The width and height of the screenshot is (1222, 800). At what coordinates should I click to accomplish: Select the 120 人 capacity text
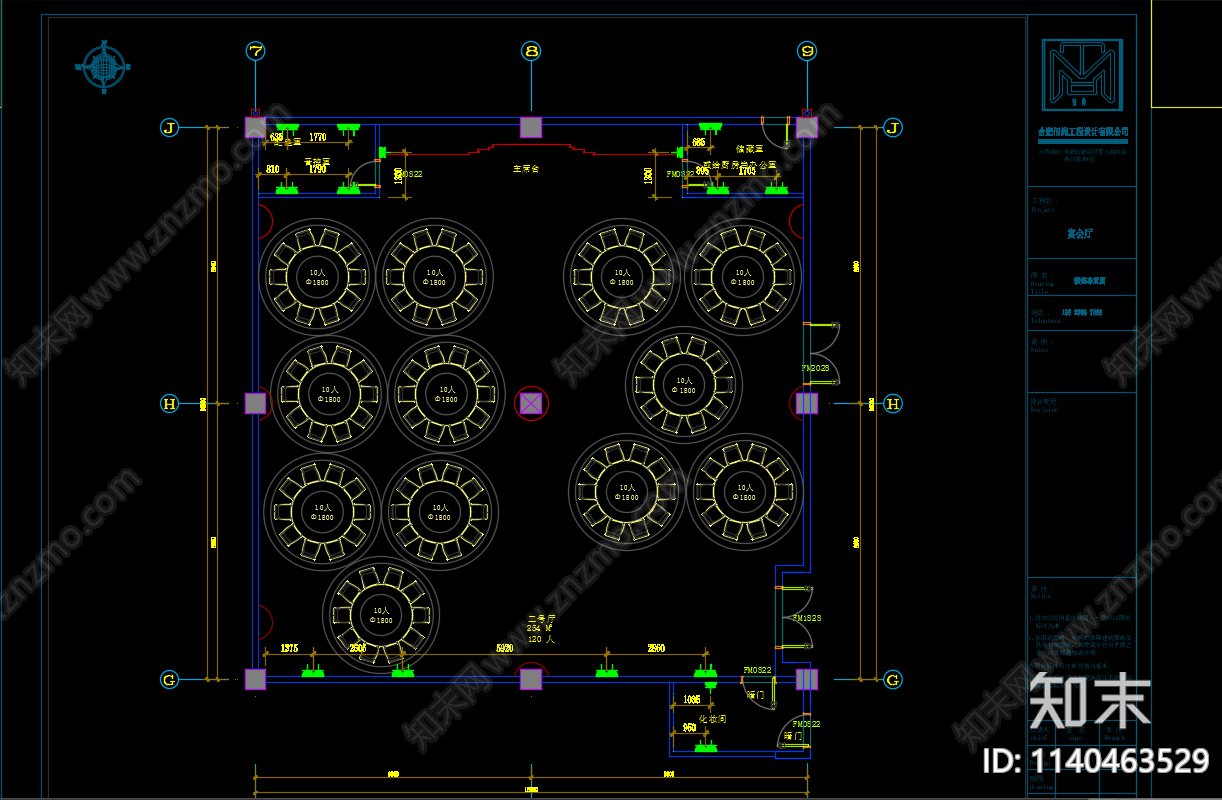pyautogui.click(x=541, y=638)
